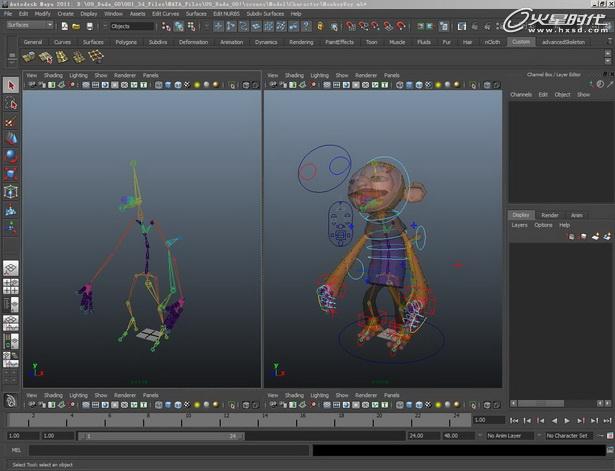Click the range slider bar
615x471 pixels.
click(161, 436)
